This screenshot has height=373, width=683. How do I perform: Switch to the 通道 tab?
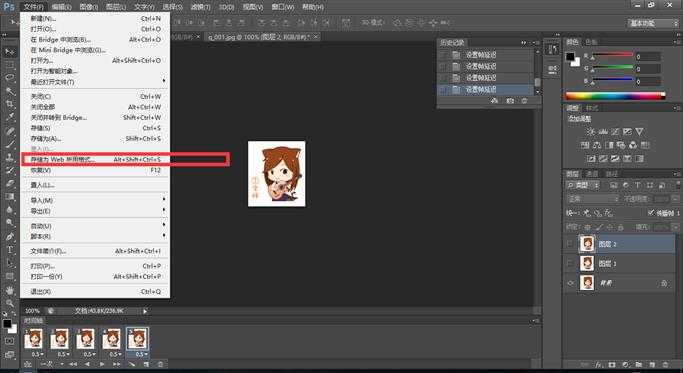tap(592, 174)
